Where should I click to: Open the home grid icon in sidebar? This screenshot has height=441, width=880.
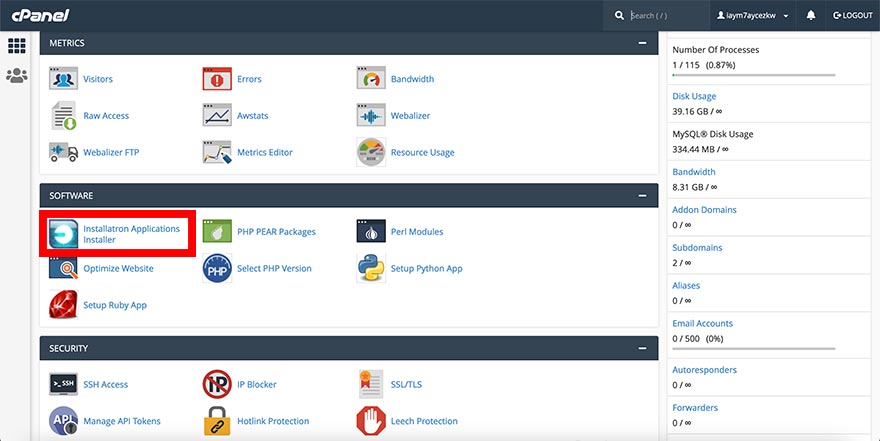coord(17,45)
